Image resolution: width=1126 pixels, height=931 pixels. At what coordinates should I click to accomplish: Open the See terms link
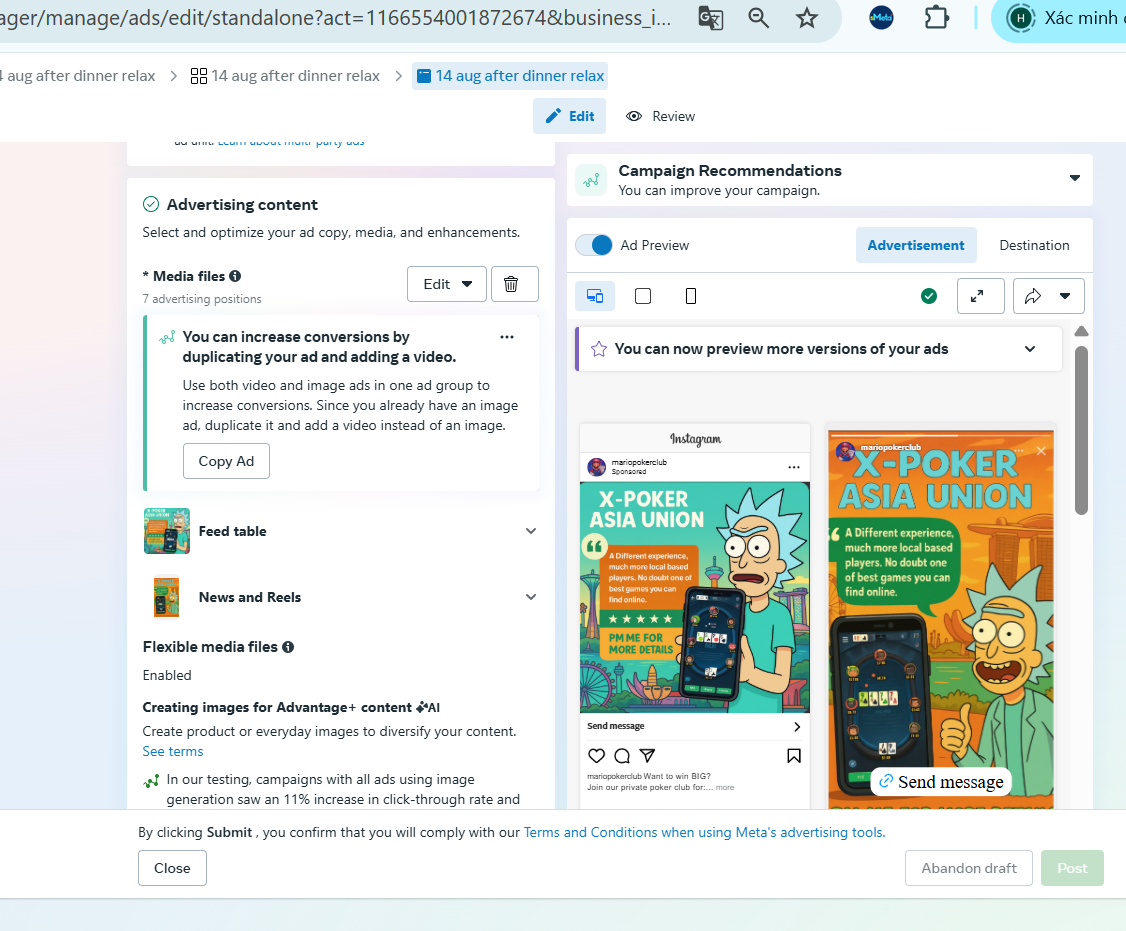pos(172,751)
